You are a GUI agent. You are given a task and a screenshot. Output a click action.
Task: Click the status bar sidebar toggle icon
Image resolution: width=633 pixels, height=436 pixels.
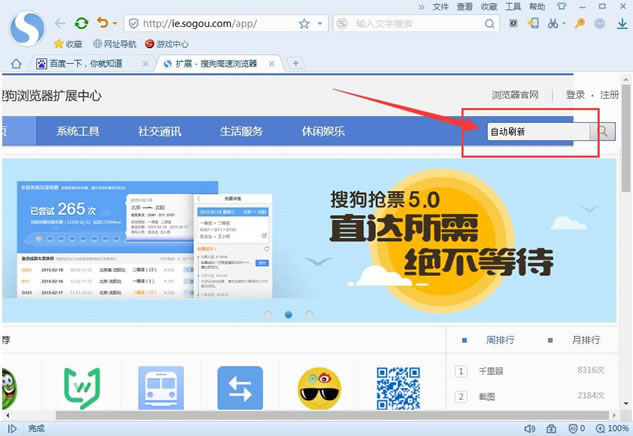coord(12,429)
